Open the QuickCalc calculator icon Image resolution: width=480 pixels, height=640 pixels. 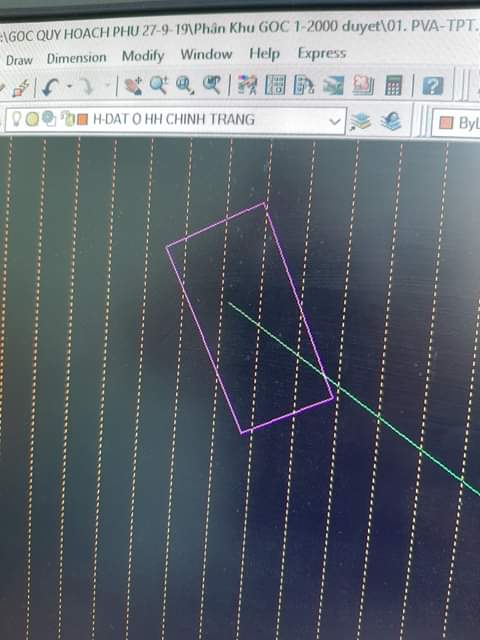click(393, 85)
